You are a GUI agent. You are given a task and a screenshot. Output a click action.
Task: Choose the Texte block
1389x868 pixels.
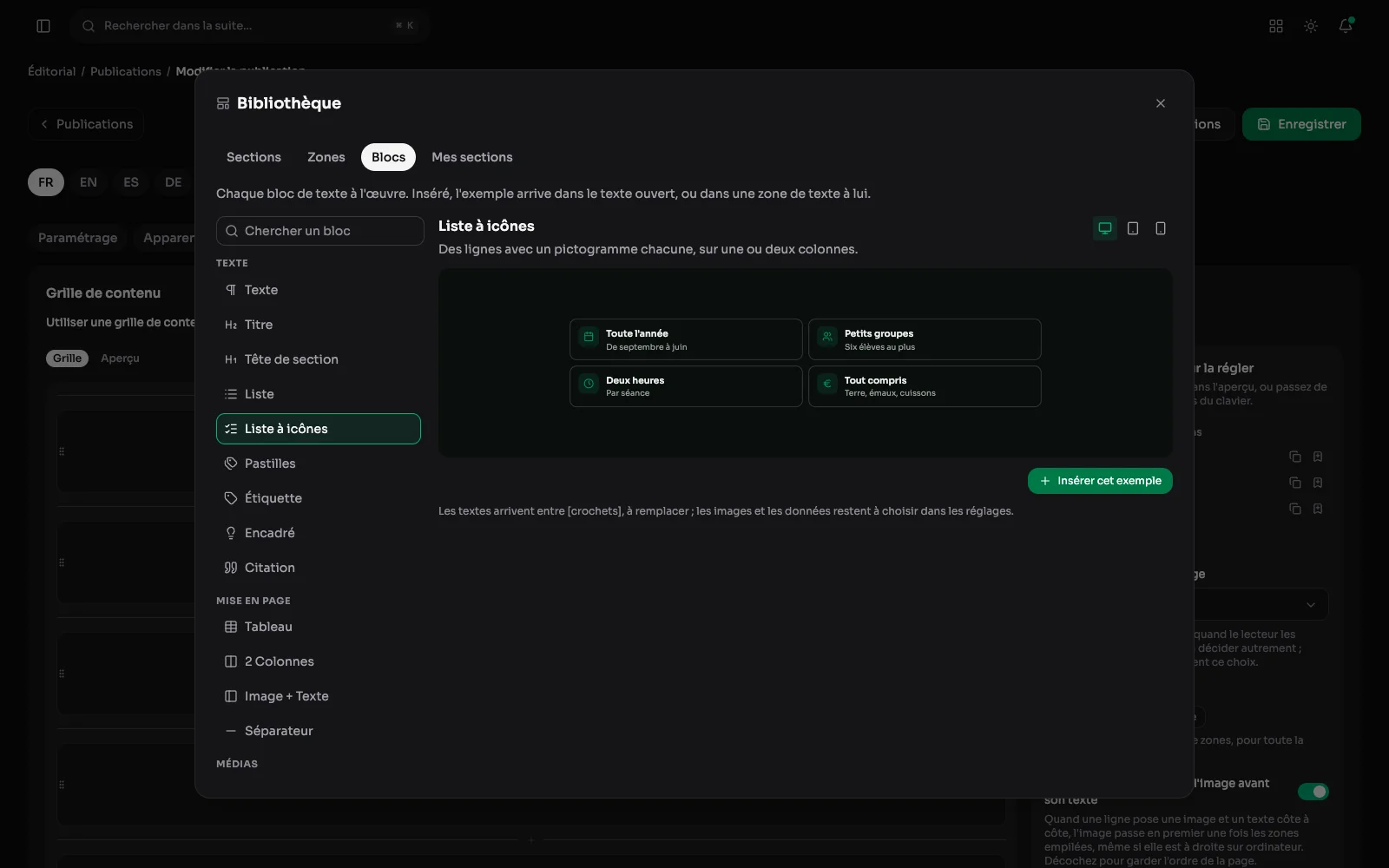coord(319,290)
